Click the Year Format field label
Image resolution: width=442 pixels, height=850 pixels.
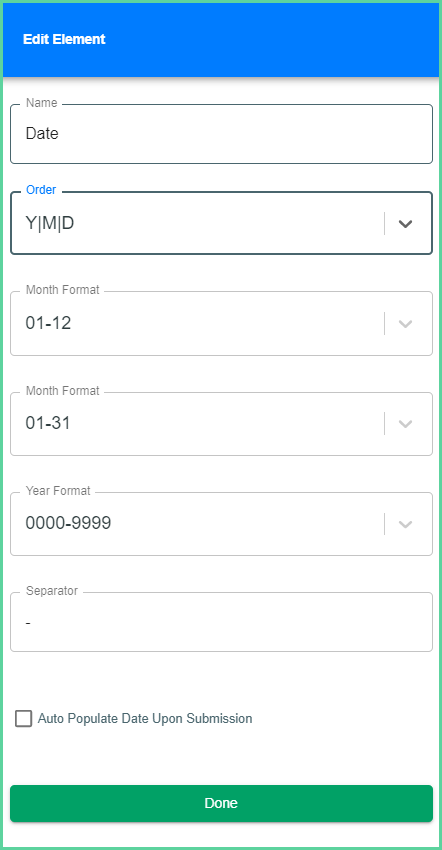coord(58,491)
